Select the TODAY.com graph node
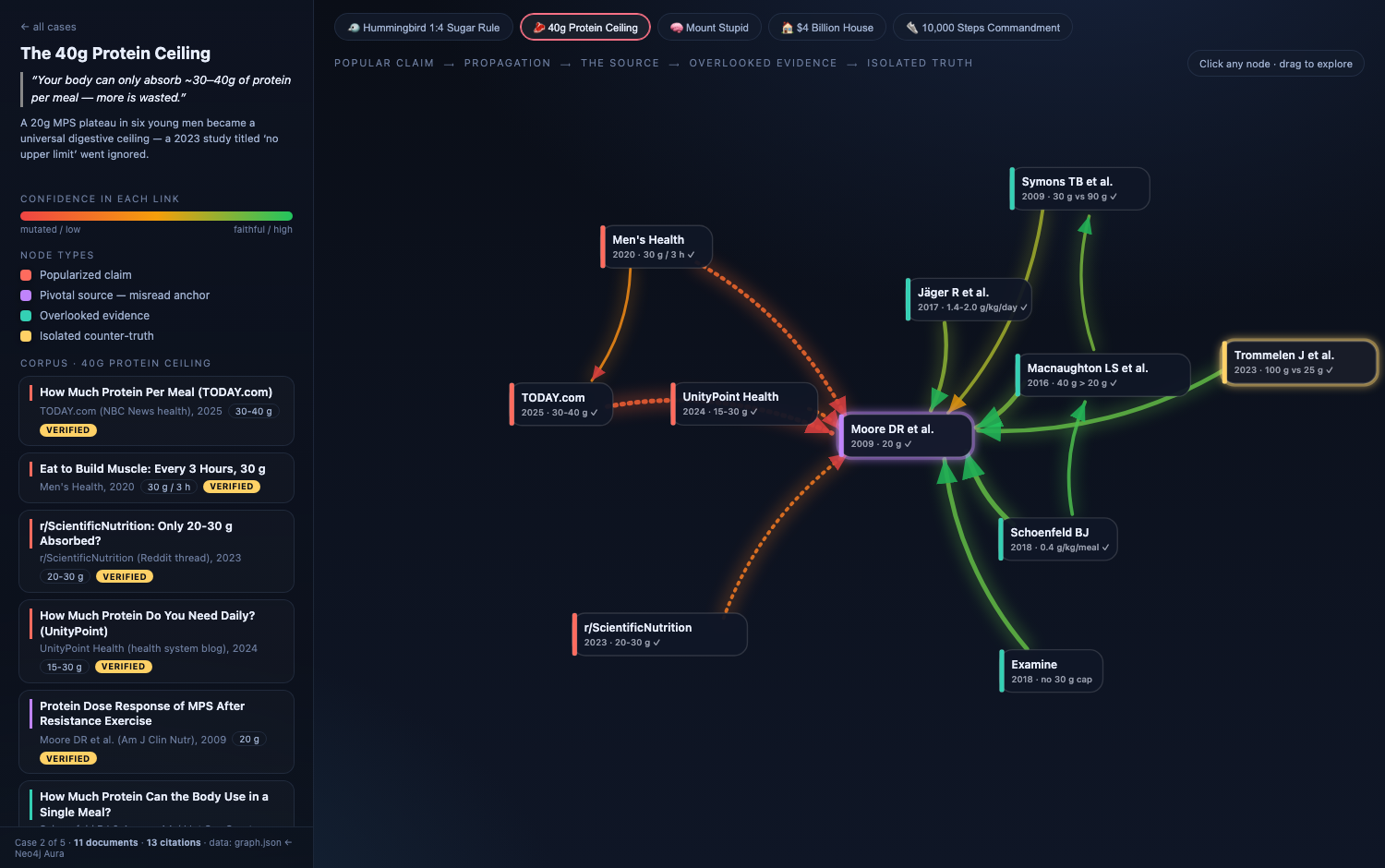Screen dimensions: 1385x868 point(561,404)
